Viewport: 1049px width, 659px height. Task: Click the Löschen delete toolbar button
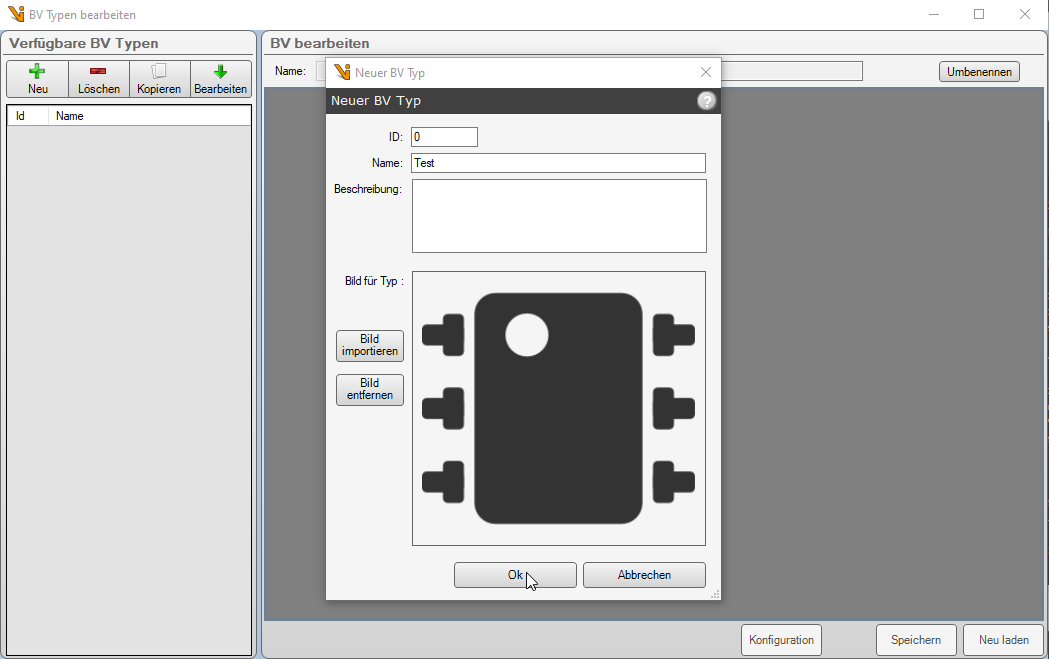point(98,79)
